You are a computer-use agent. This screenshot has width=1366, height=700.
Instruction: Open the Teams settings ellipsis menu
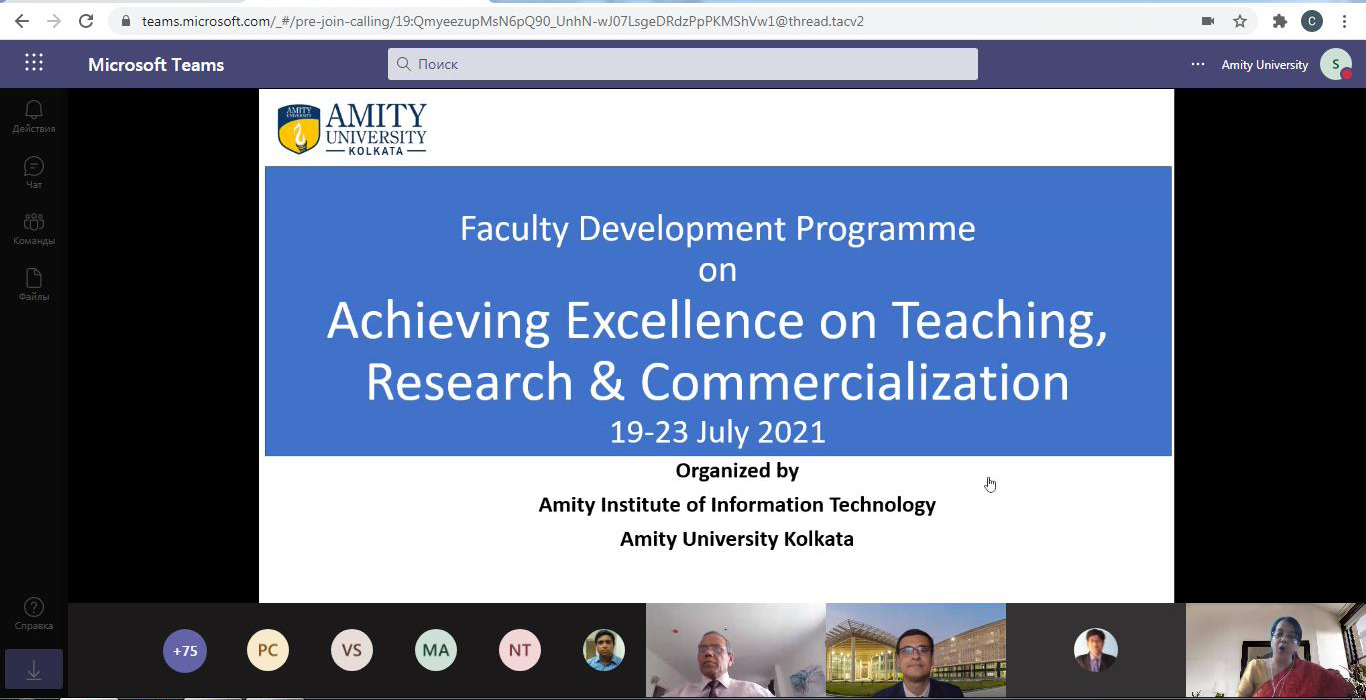pos(1198,64)
